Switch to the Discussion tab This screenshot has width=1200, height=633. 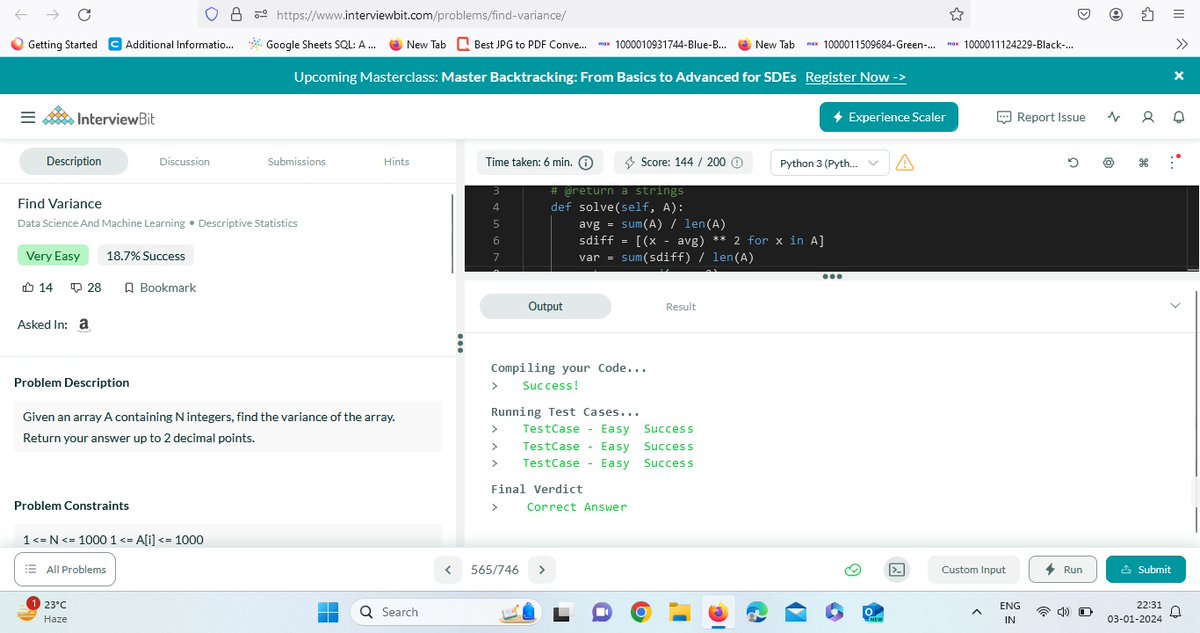click(x=185, y=161)
